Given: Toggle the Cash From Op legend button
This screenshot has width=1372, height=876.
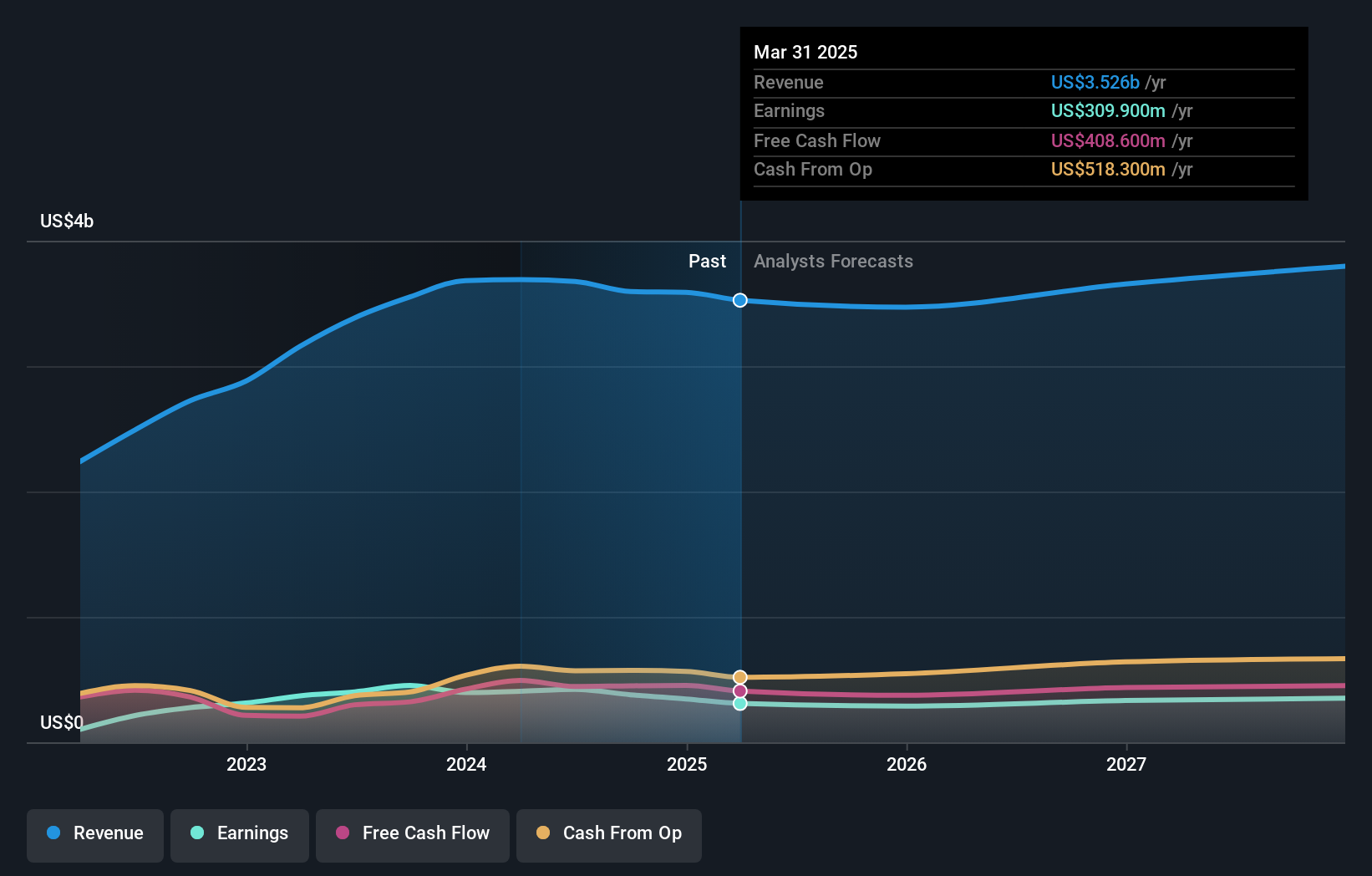Looking at the screenshot, I should 609,835.
